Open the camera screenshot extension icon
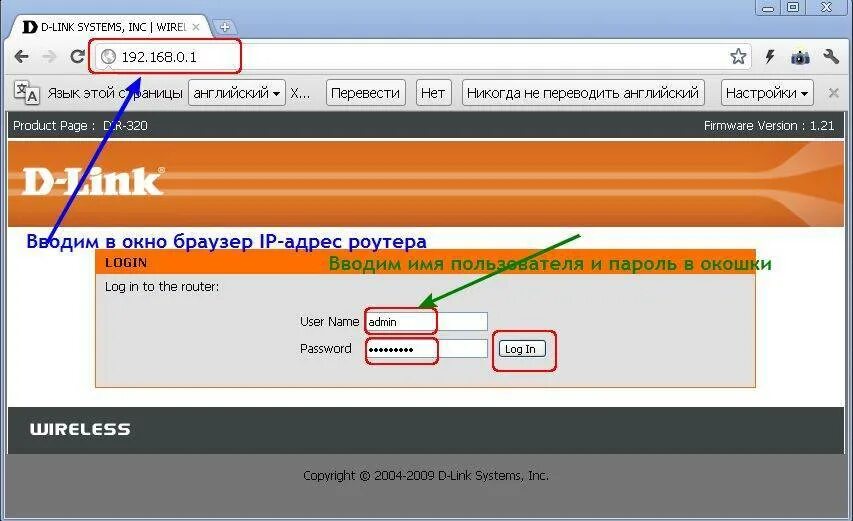The height and width of the screenshot is (521, 853). tap(800, 57)
